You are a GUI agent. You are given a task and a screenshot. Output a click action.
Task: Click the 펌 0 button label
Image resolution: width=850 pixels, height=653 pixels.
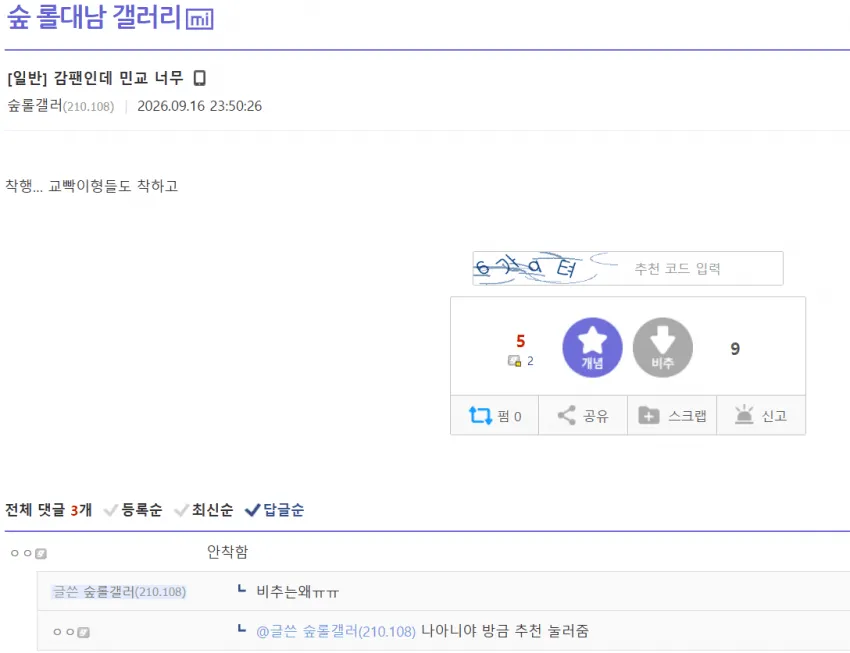point(509,416)
